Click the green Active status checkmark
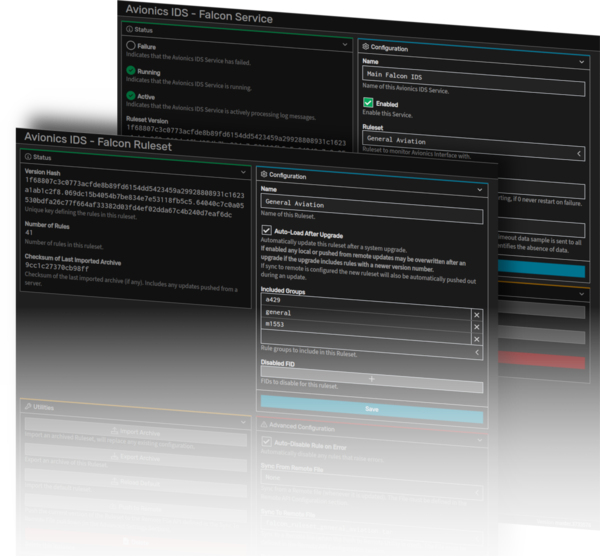Screen dimensions: 600x556 click(130, 96)
